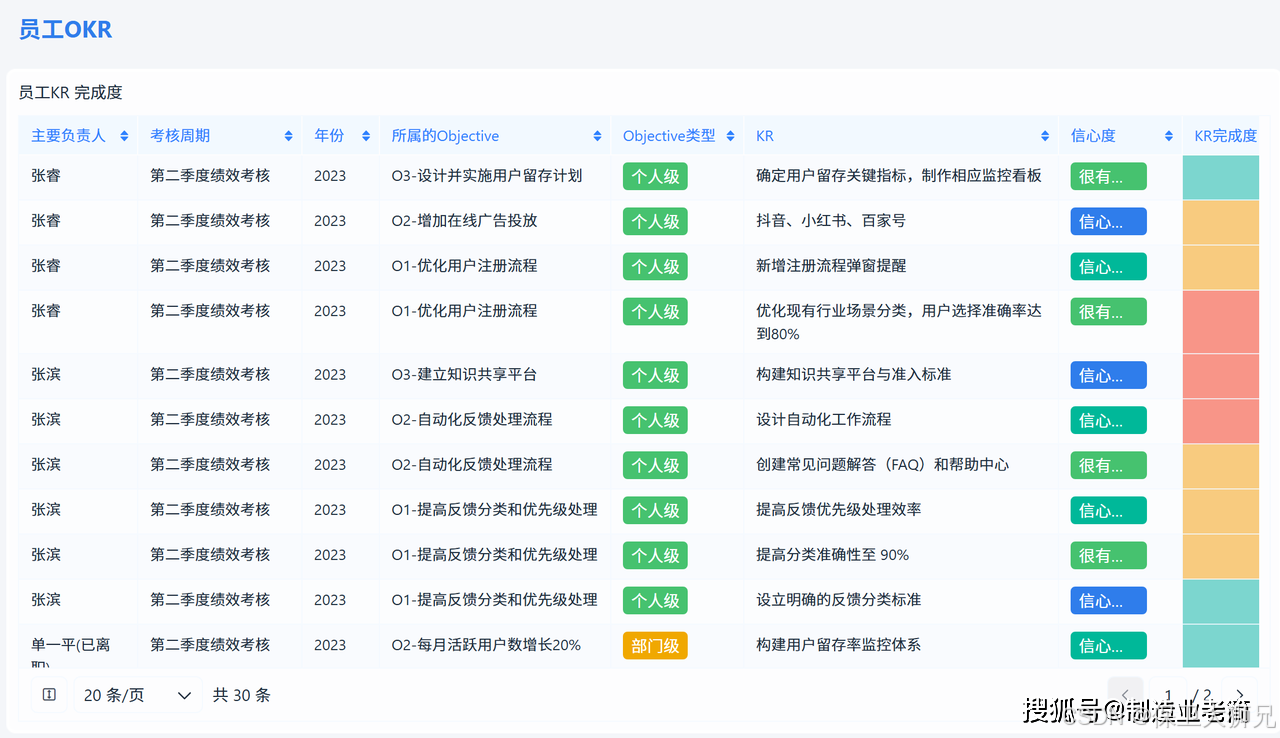Click the 所属的Objective header label
This screenshot has width=1280, height=738.
click(445, 136)
